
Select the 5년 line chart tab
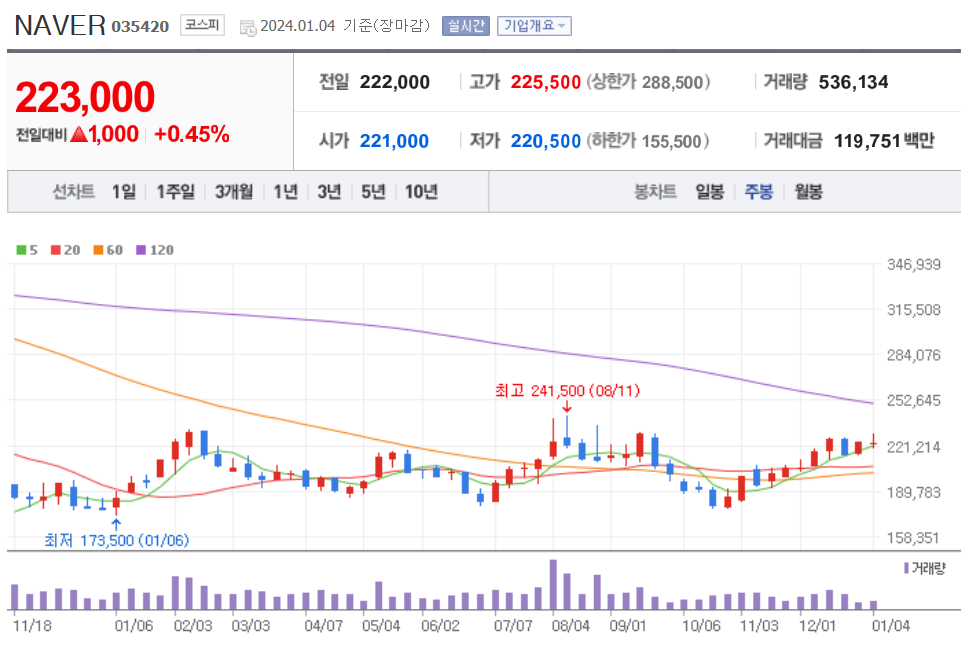point(373,192)
